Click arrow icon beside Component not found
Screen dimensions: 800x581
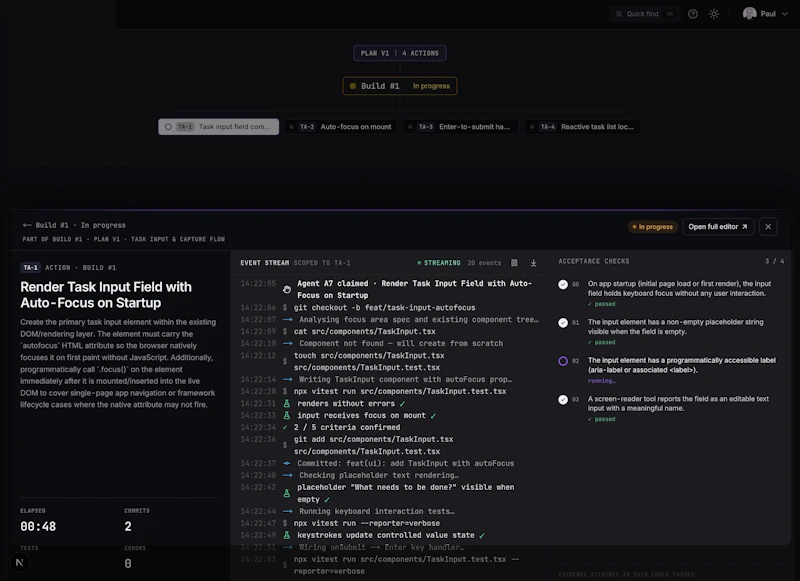(288, 343)
